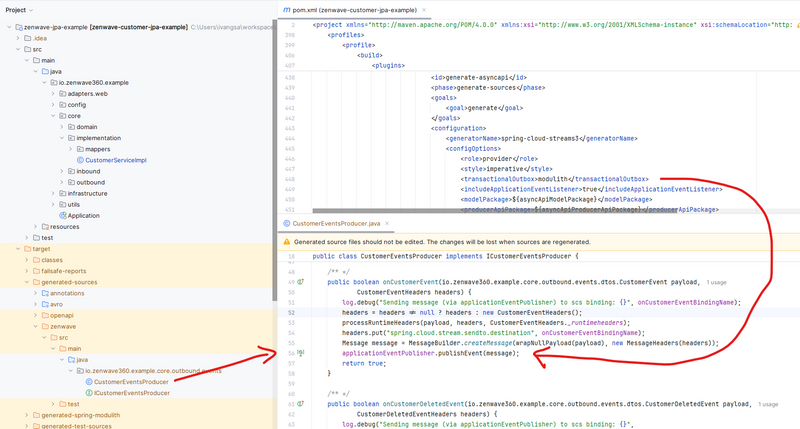Click the Application class icon

62,215
